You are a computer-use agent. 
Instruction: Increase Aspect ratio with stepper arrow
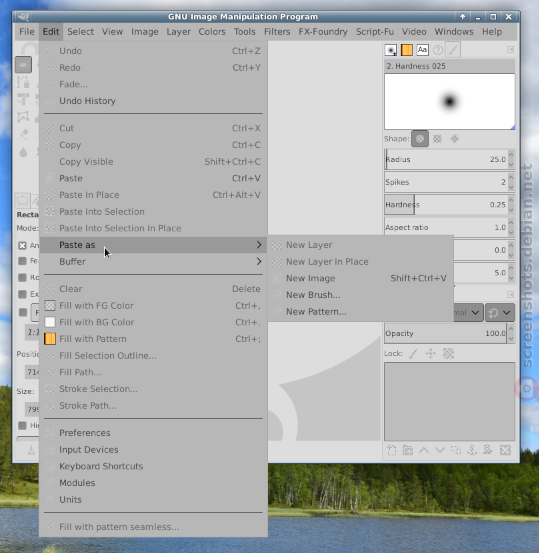click(x=511, y=223)
